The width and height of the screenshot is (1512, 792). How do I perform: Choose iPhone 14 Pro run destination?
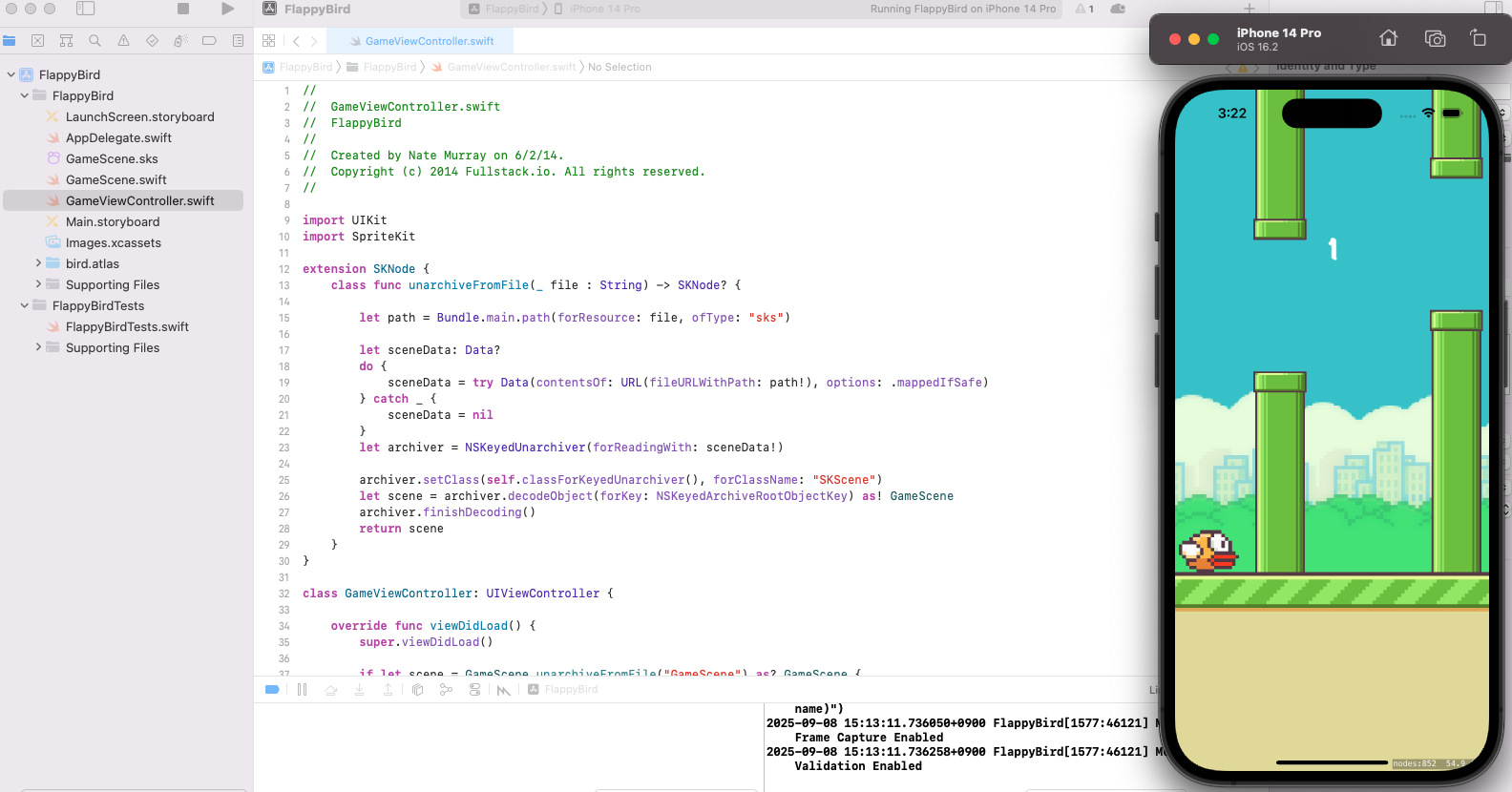pyautogui.click(x=597, y=9)
